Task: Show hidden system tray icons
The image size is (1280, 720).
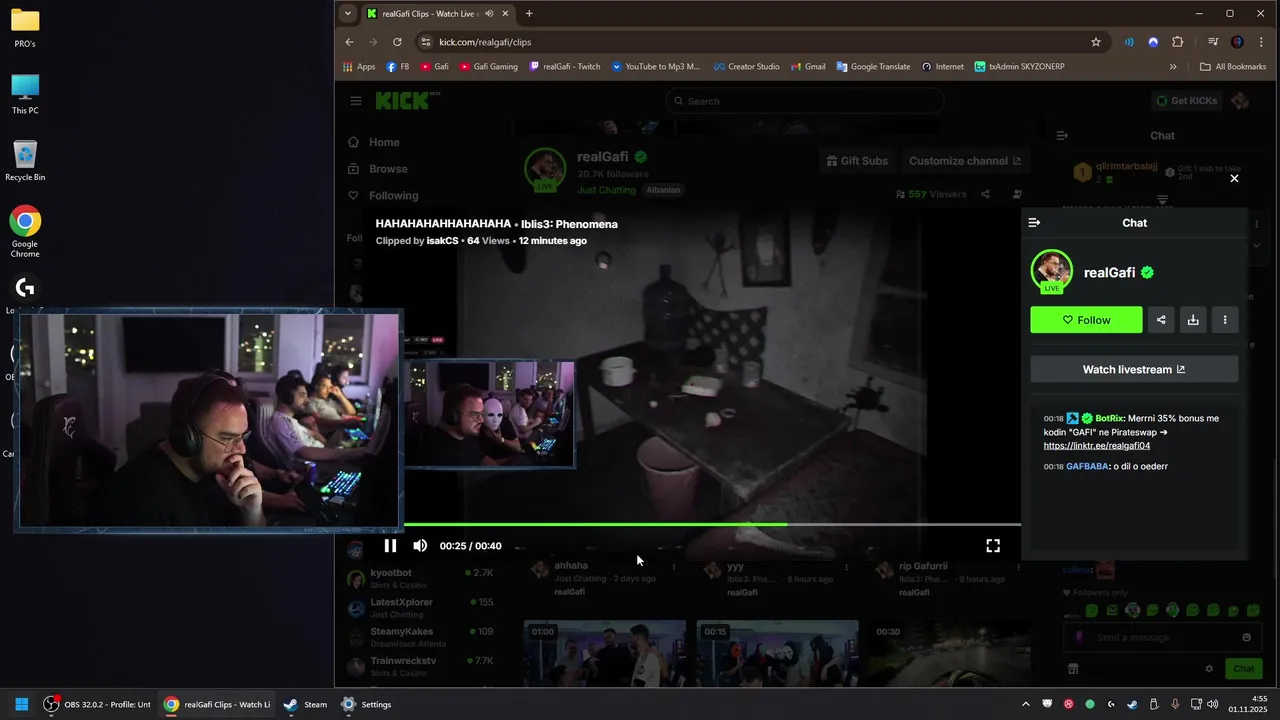Action: [x=1025, y=704]
